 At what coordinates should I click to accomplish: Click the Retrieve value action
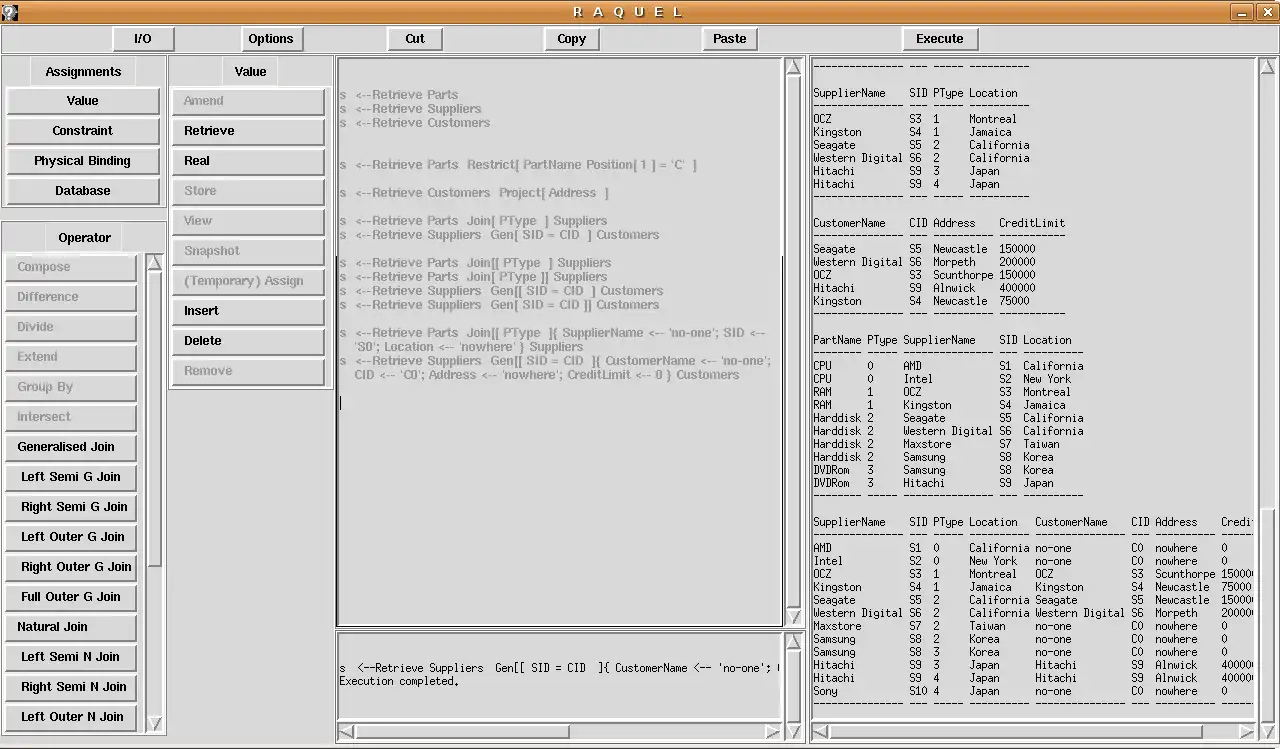[248, 131]
